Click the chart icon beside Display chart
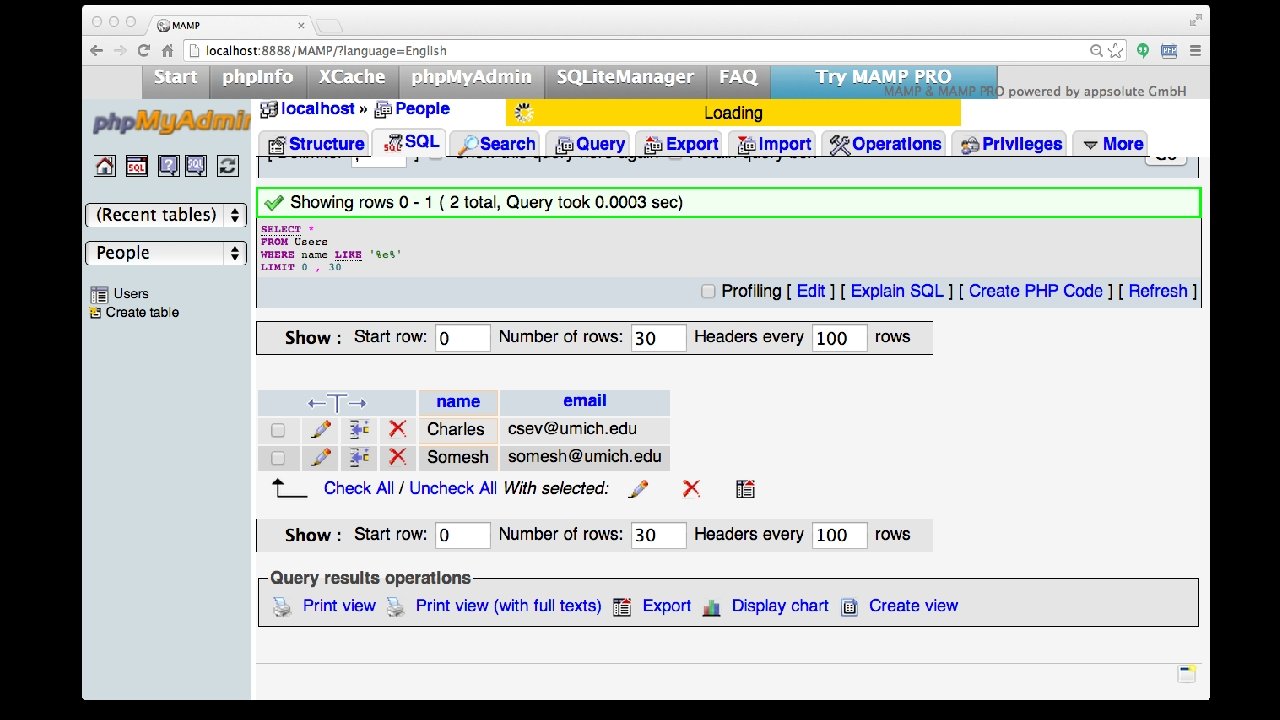The image size is (1280, 720). coord(711,606)
